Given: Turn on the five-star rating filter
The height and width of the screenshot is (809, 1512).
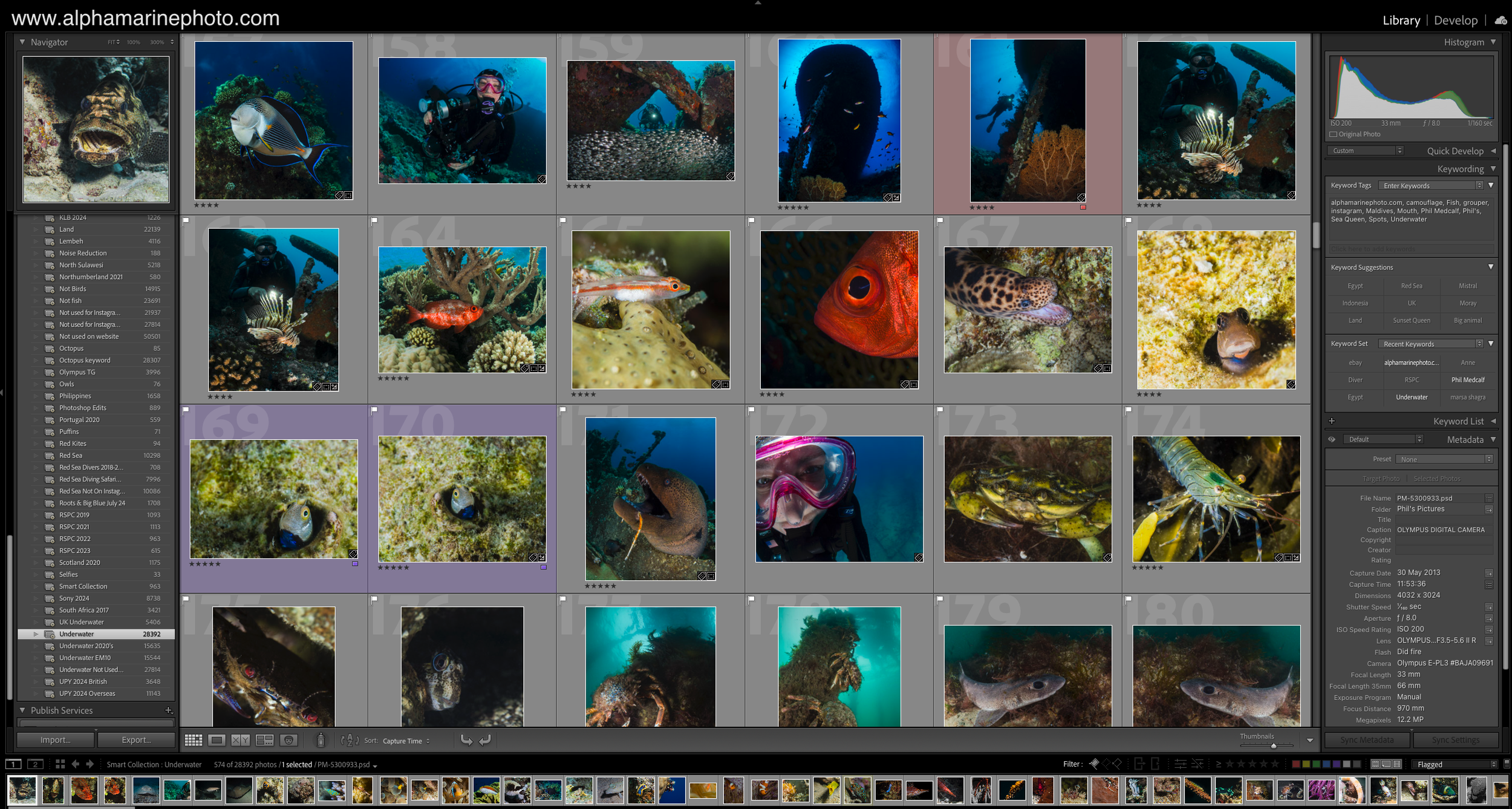Looking at the screenshot, I should (x=1278, y=764).
